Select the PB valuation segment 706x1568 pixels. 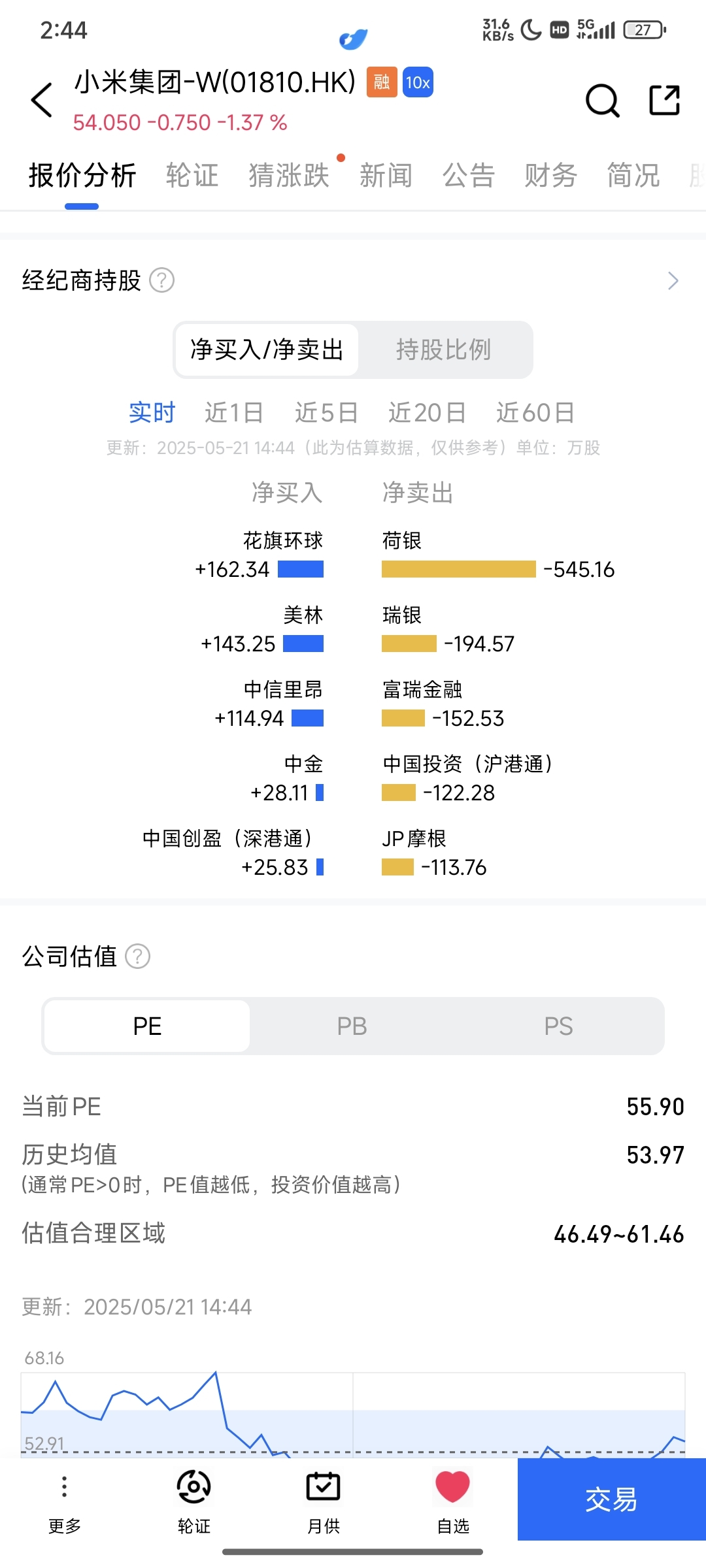[x=352, y=1026]
